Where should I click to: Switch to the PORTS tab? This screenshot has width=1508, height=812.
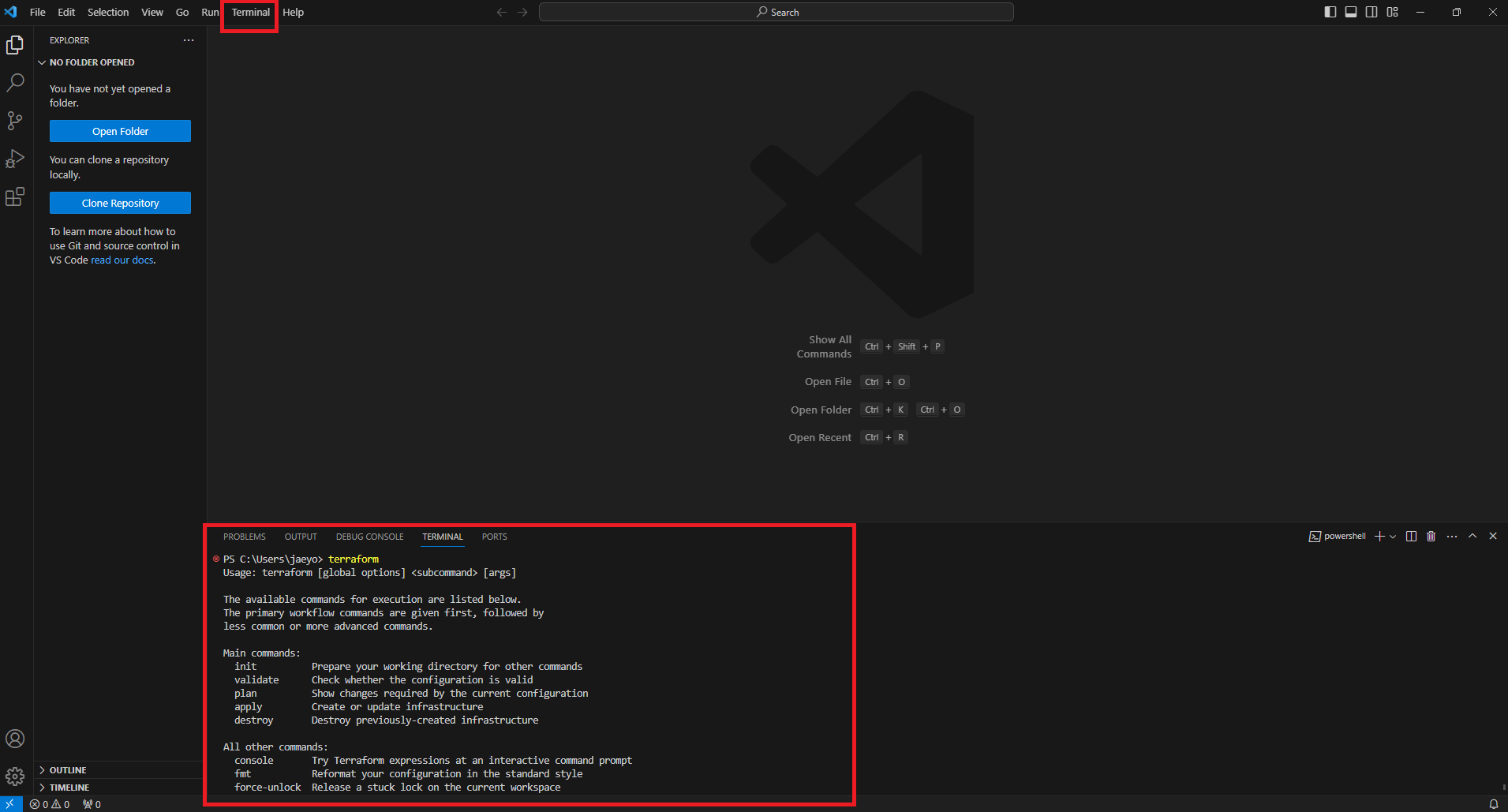[x=495, y=537]
